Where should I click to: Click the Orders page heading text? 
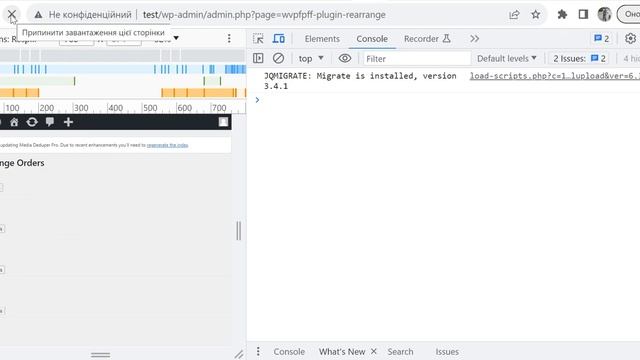tap(22, 163)
